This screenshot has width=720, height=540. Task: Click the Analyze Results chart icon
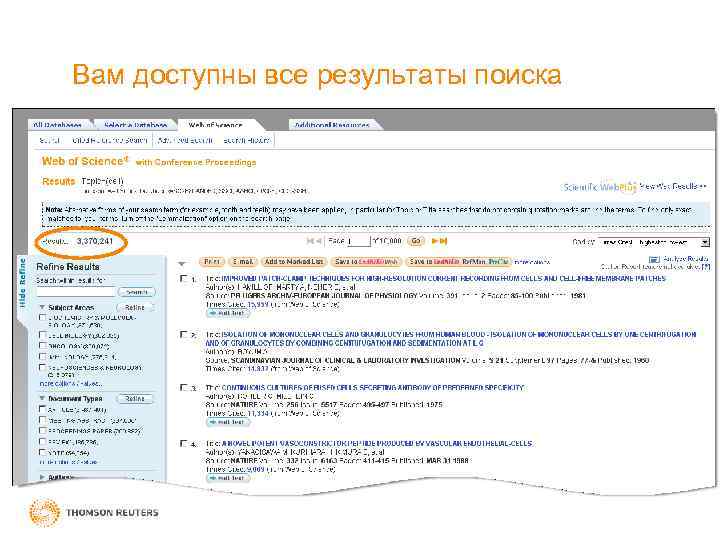(654, 259)
